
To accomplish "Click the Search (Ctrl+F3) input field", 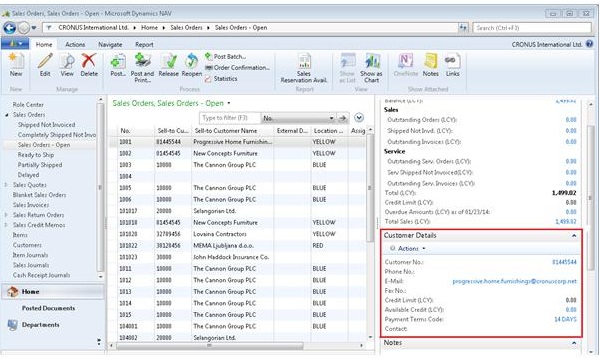I will click(532, 28).
